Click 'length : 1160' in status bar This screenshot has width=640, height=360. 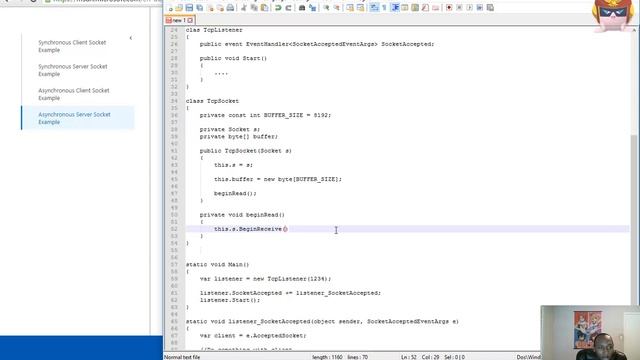(x=327, y=357)
